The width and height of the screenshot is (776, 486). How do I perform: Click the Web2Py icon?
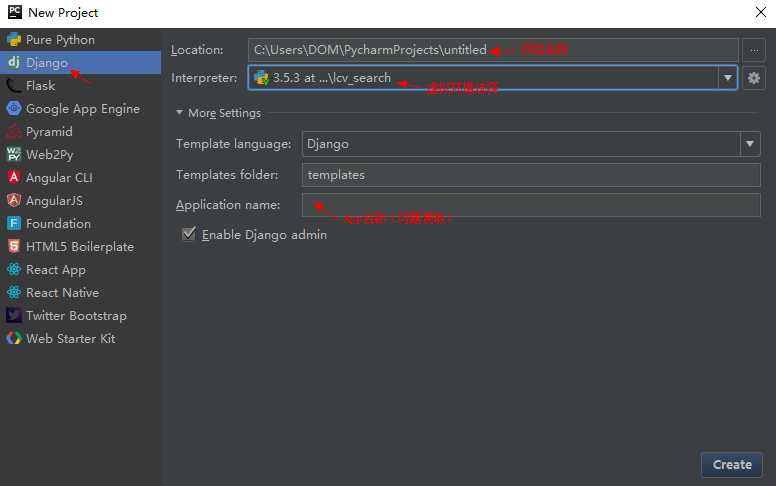tap(14, 154)
